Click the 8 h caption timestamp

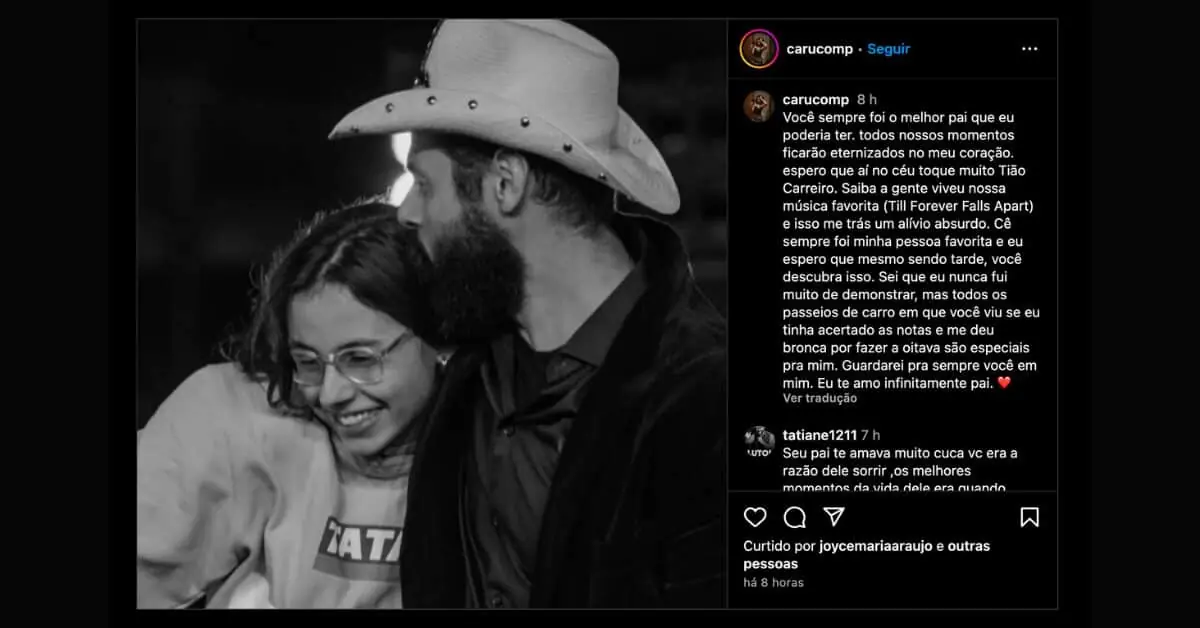coord(867,100)
